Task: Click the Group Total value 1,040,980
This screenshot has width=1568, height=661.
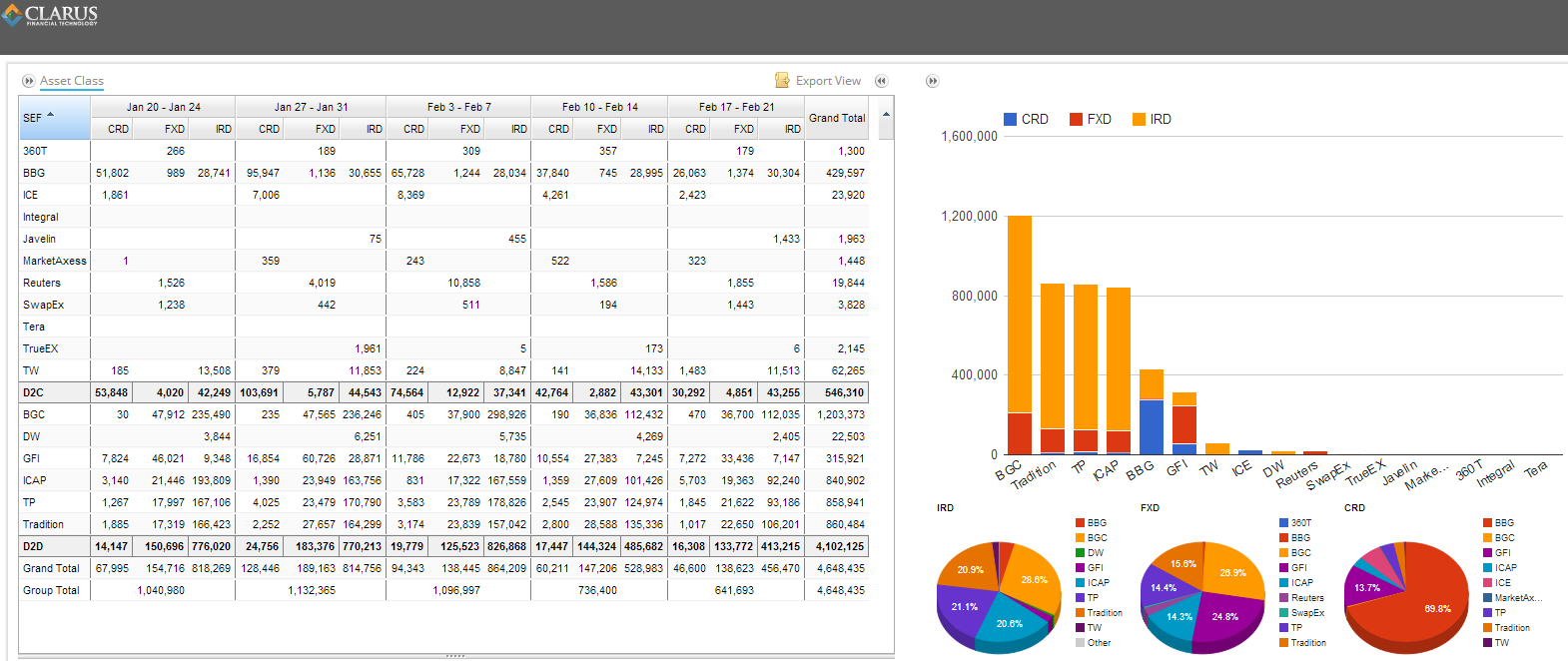Action: 161,590
